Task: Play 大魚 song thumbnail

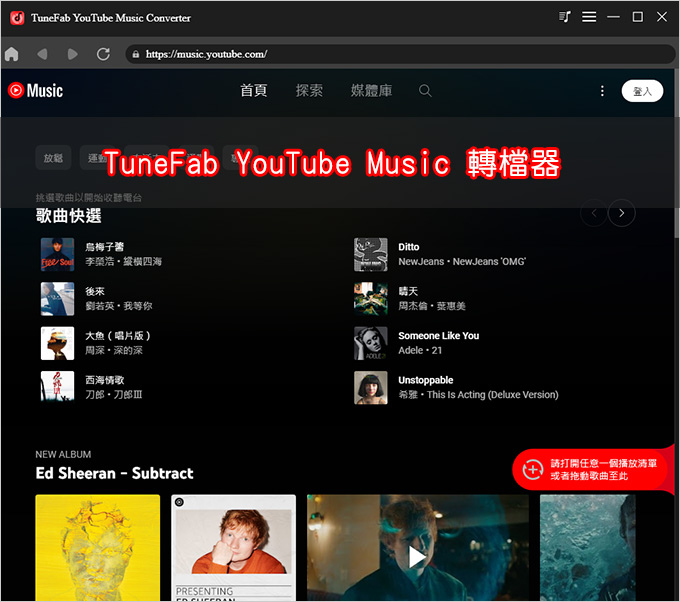Action: coord(58,343)
